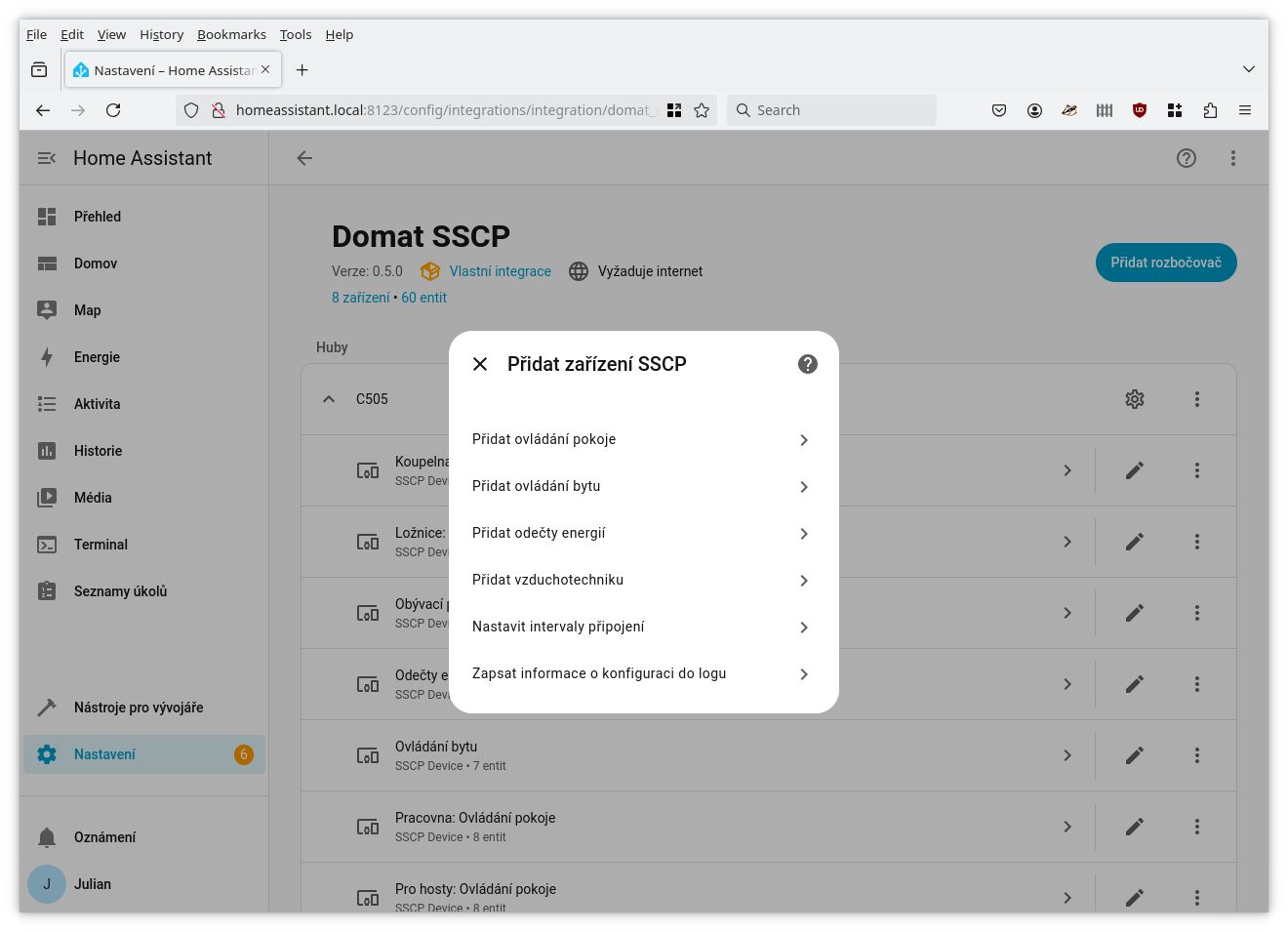The height and width of the screenshot is (932, 1288).
Task: Click the Firefox Search field
Action: (x=831, y=110)
